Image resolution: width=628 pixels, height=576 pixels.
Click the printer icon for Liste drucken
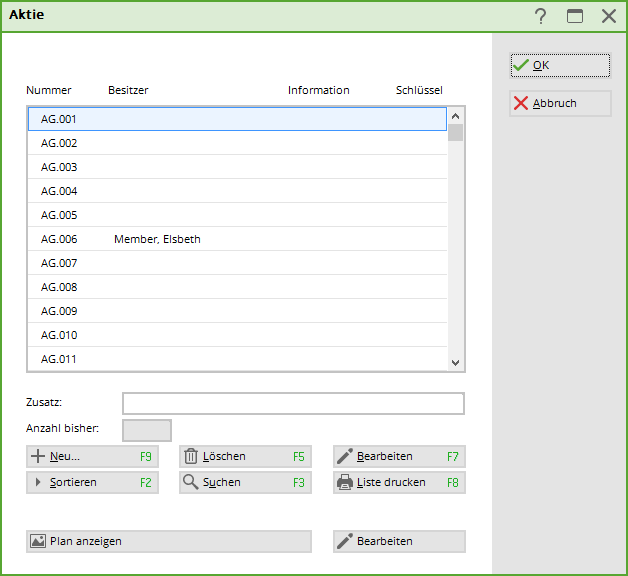(345, 483)
